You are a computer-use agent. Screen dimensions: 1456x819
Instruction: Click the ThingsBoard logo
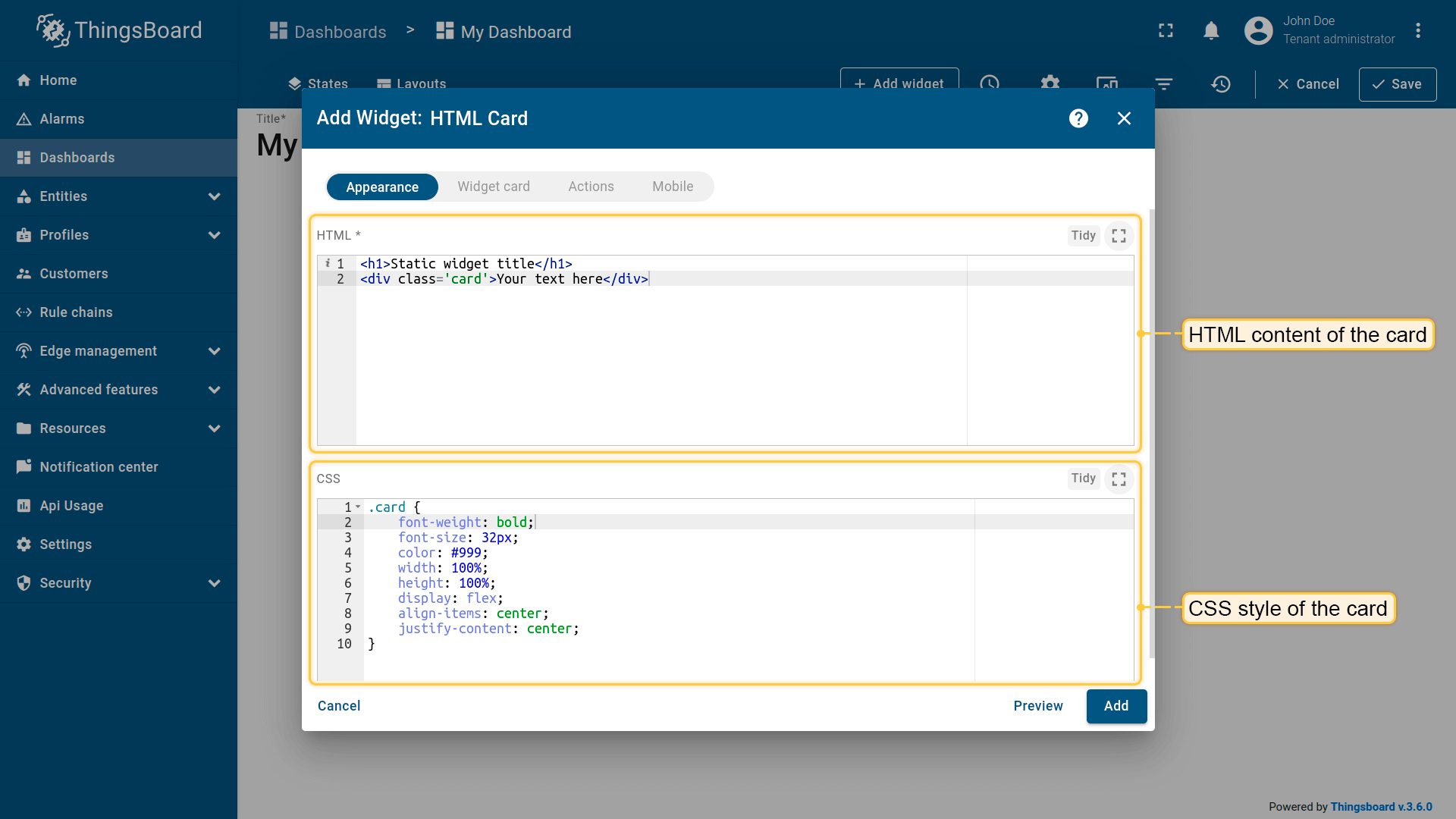(119, 30)
